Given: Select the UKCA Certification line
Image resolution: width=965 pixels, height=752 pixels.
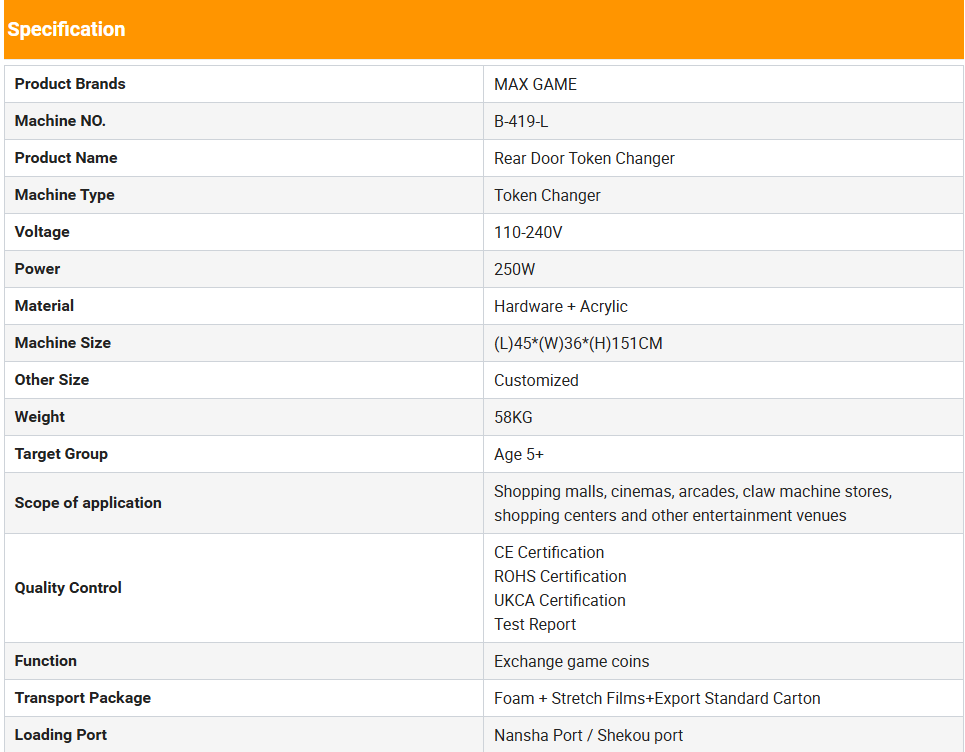Looking at the screenshot, I should click(x=560, y=600).
